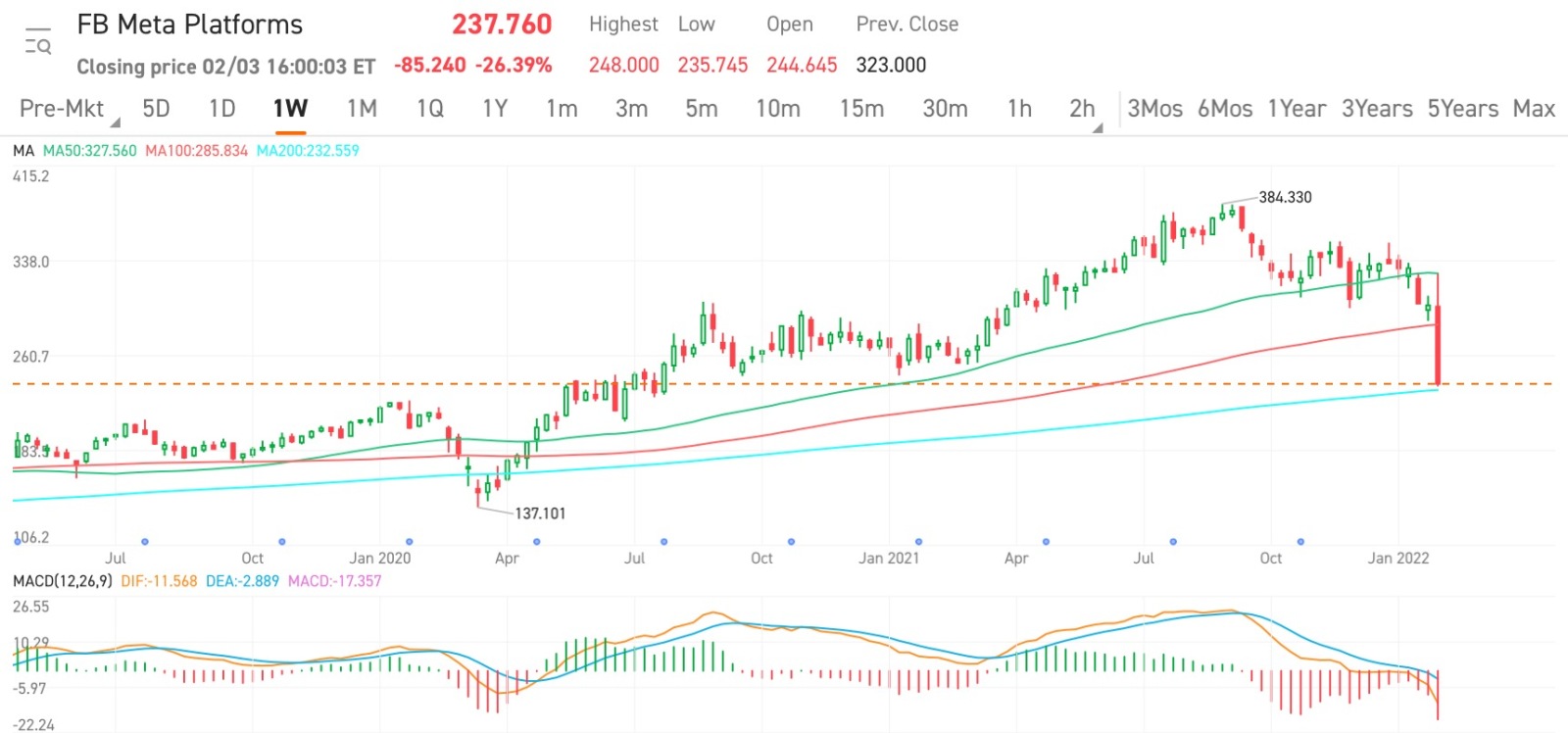1568x733 pixels.
Task: Switch to the 1Q quarterly tab
Action: [x=430, y=109]
